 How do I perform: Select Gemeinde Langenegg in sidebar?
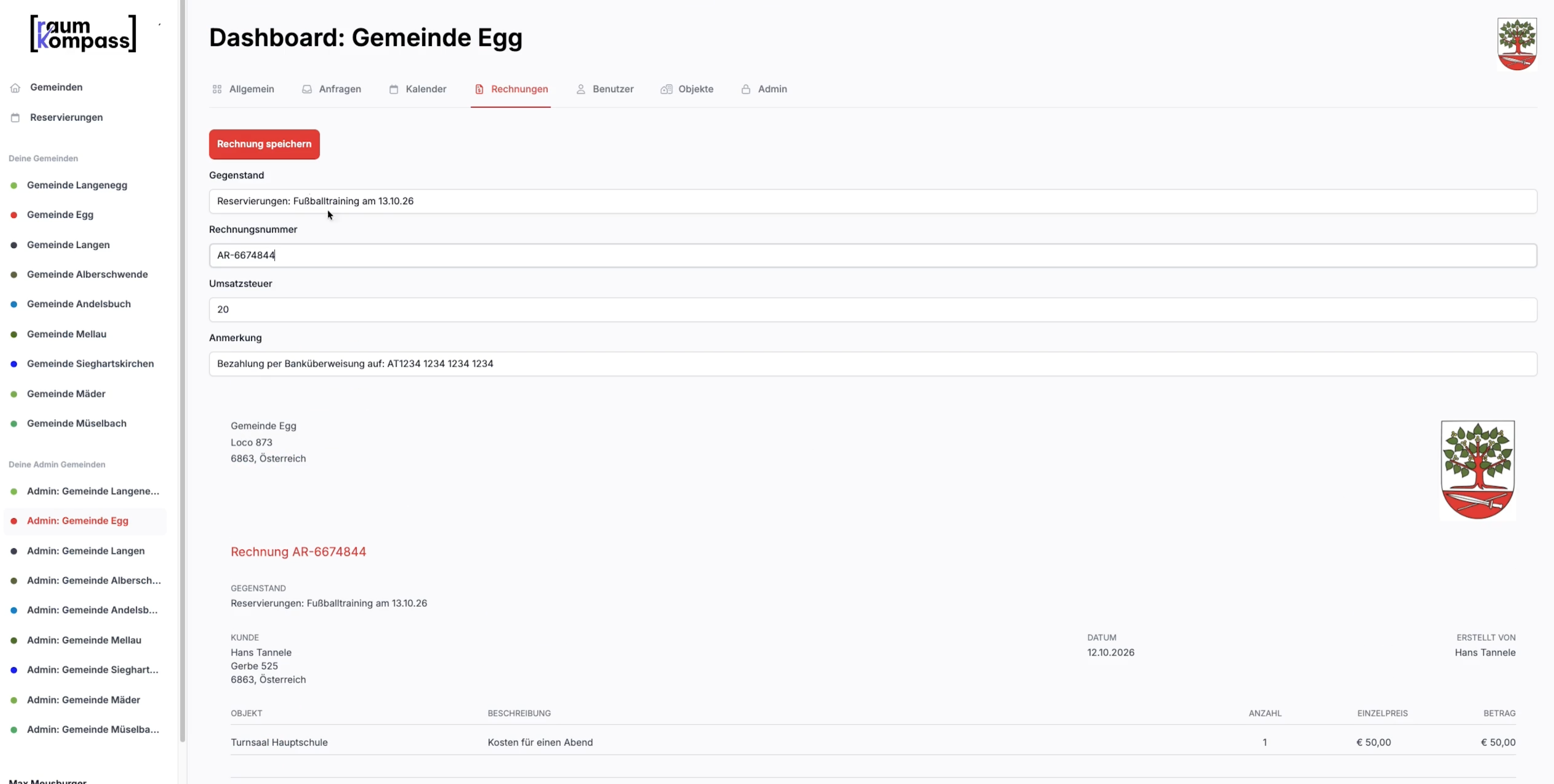77,185
